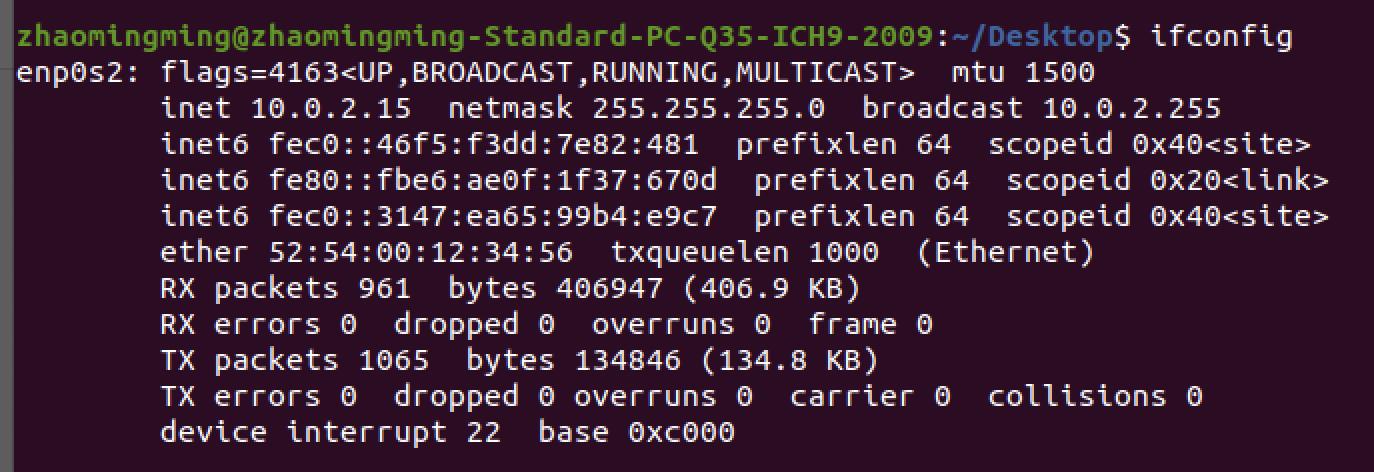
Task: Click the RX bytes value 406947
Action: [608, 289]
